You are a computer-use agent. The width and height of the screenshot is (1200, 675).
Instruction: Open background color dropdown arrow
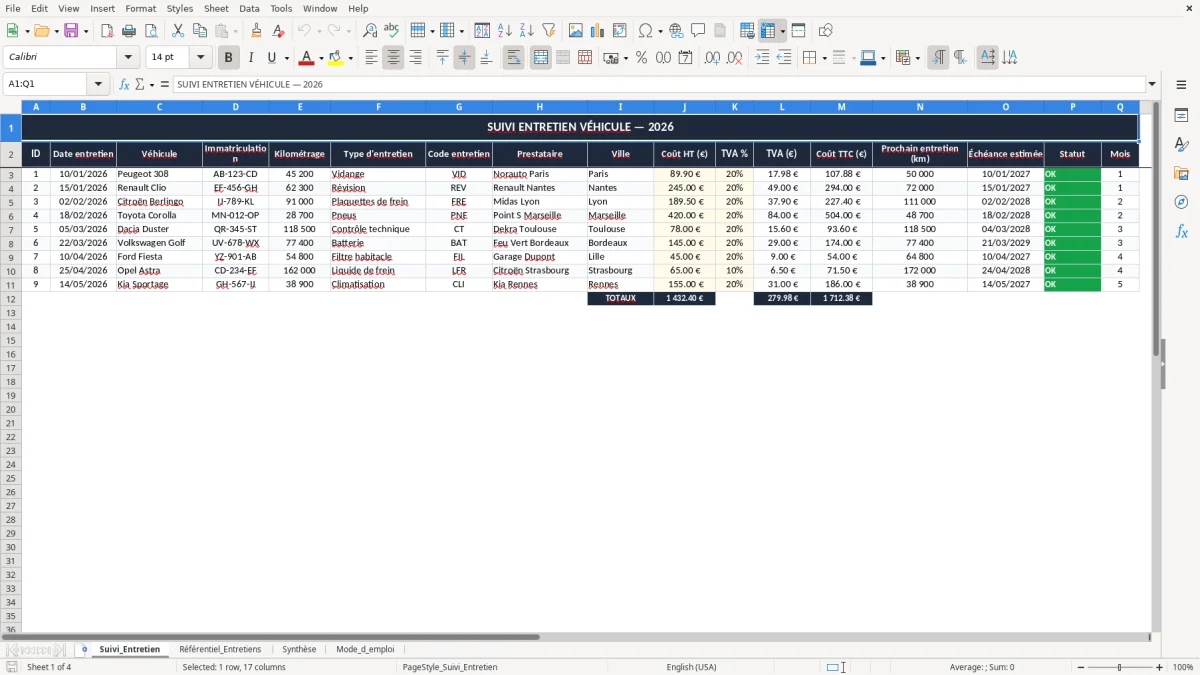[x=351, y=58]
